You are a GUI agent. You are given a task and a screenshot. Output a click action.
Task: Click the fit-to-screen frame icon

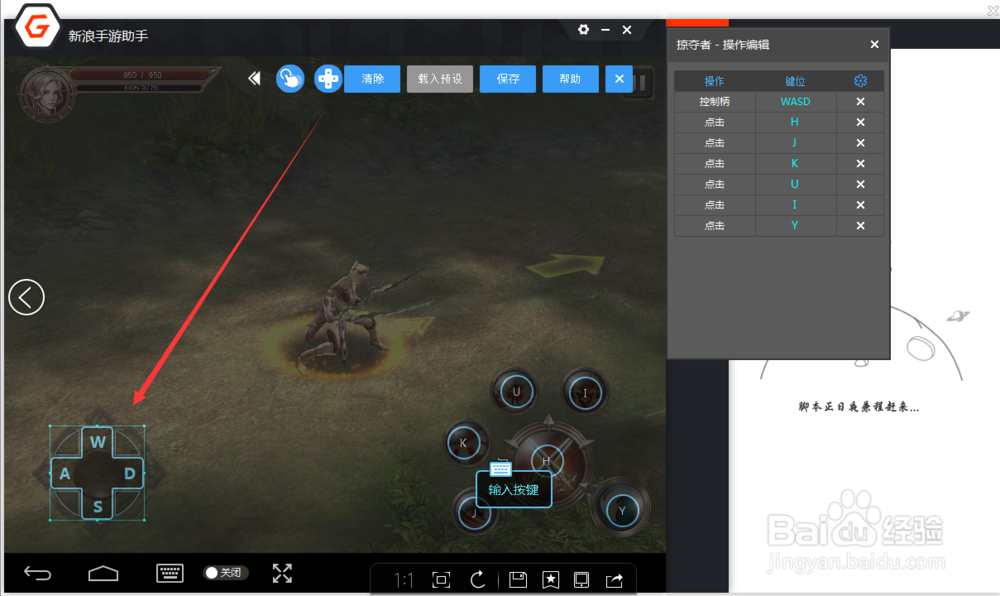pyautogui.click(x=441, y=580)
